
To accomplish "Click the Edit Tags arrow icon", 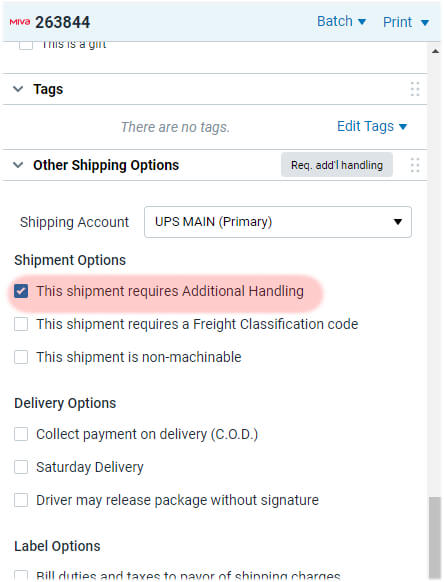I will click(x=403, y=127).
